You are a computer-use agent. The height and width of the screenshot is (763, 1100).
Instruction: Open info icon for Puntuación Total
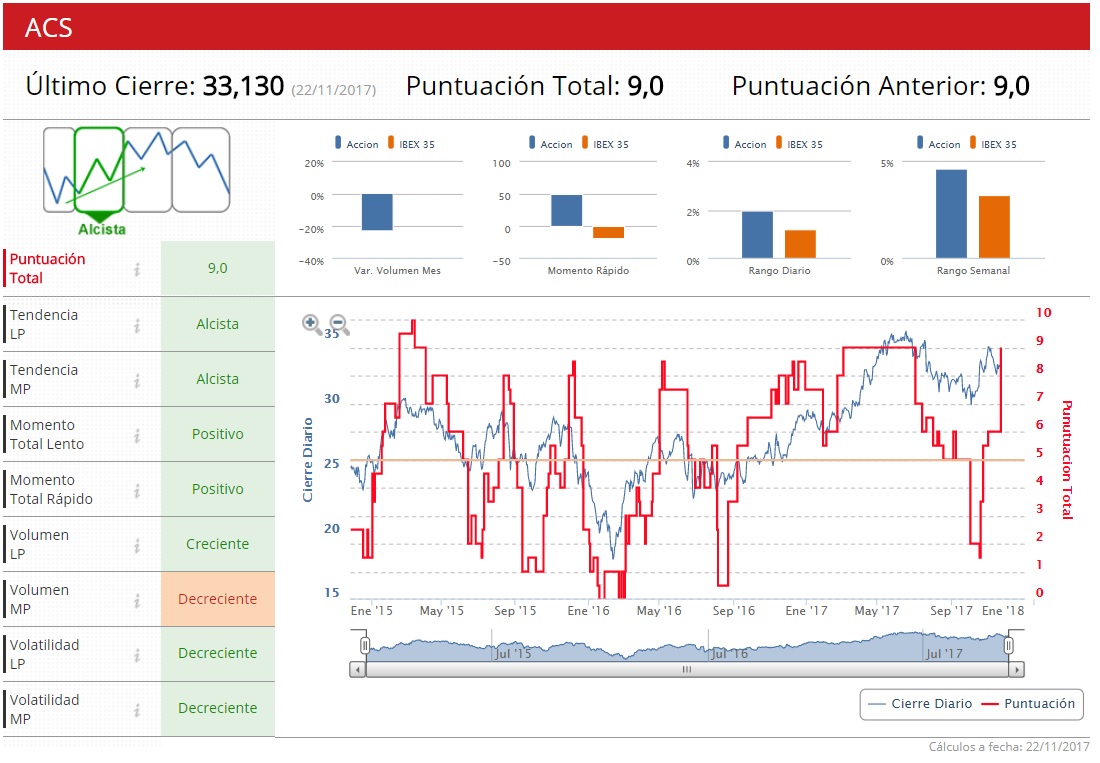138,269
